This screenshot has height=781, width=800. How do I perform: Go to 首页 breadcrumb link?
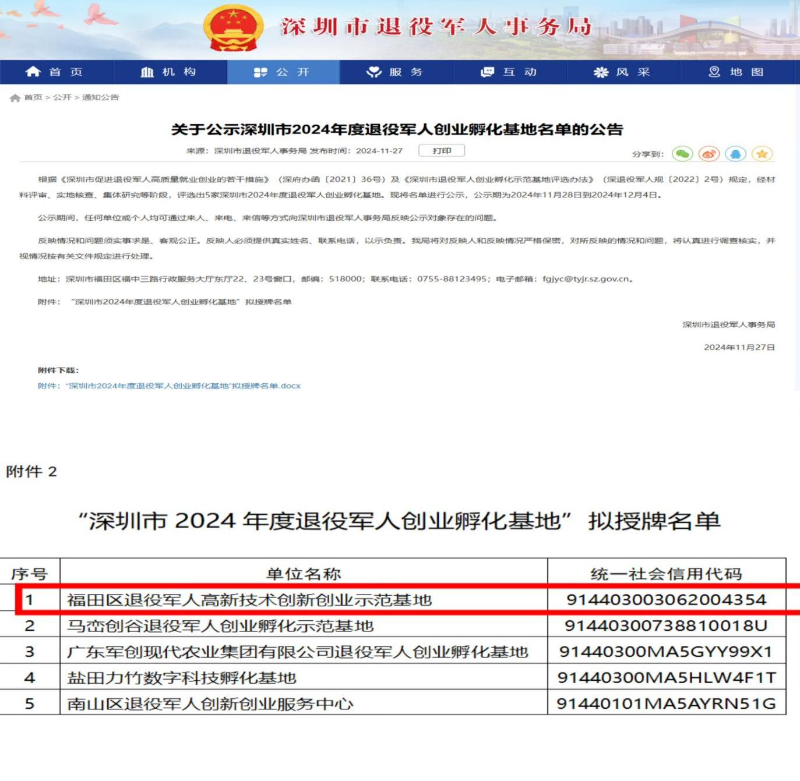pos(33,97)
